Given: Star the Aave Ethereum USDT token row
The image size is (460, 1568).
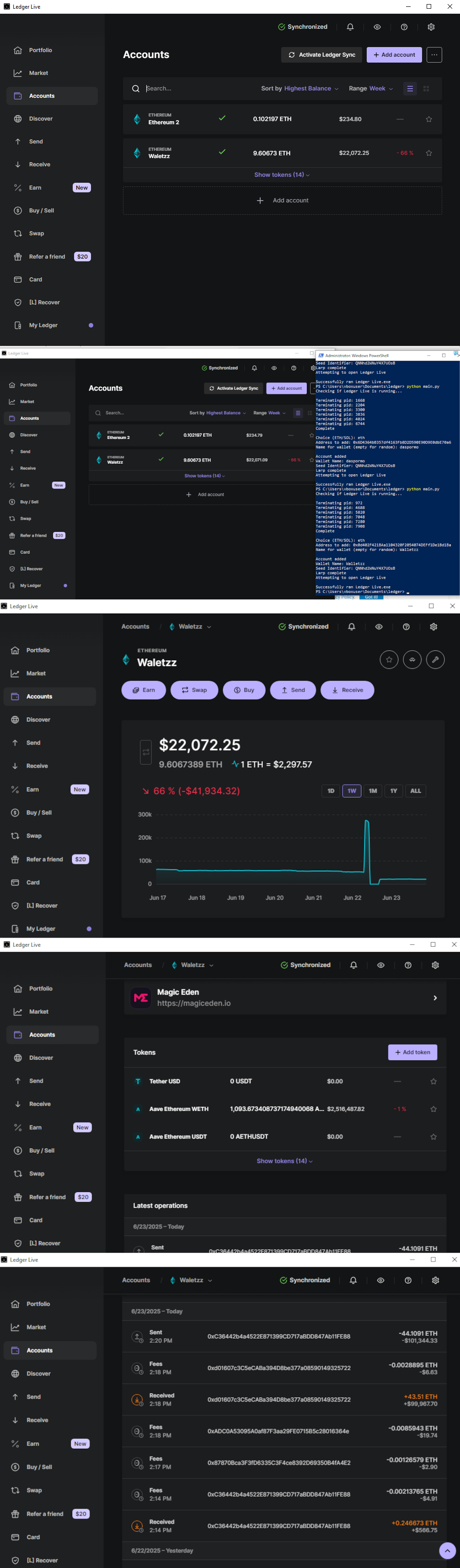Looking at the screenshot, I should point(434,1137).
